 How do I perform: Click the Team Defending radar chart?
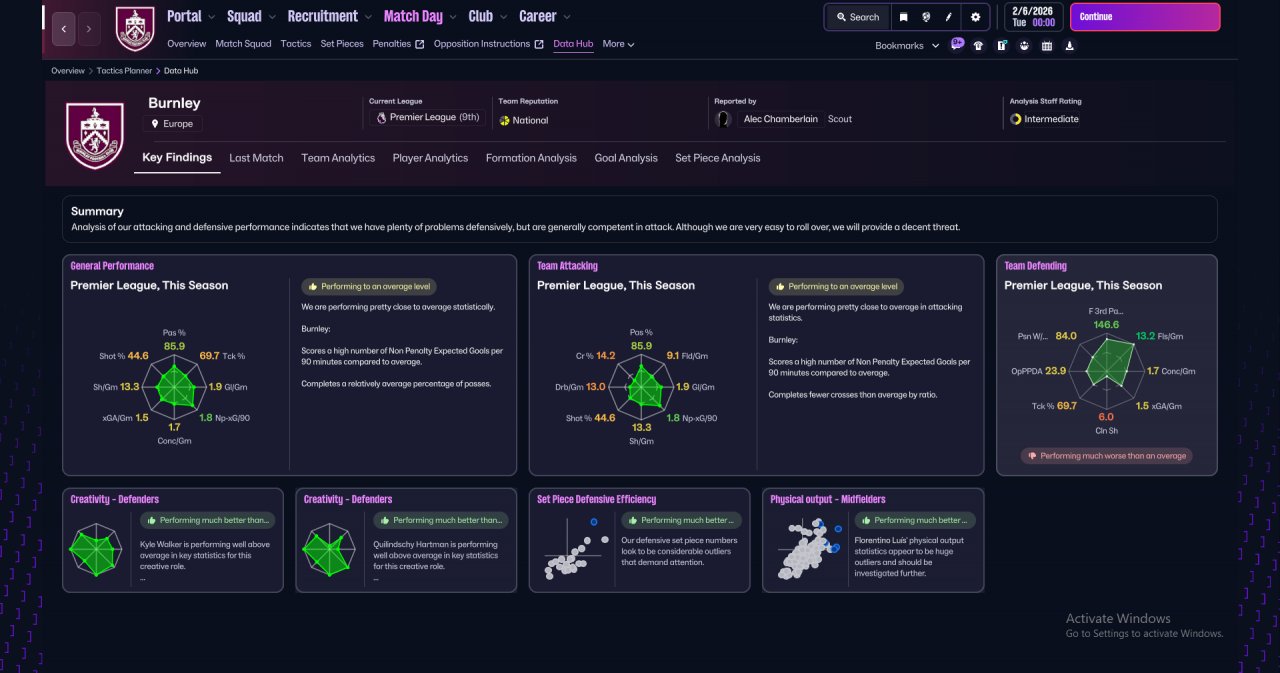click(1106, 370)
